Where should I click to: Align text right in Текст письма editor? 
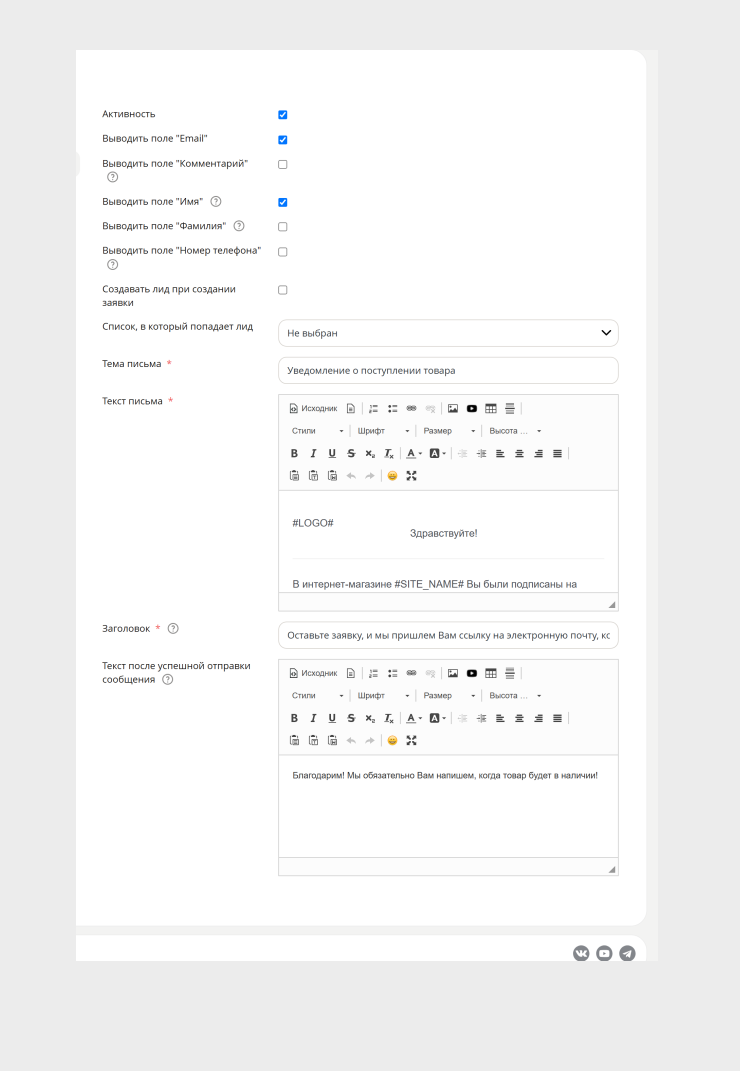coord(538,454)
